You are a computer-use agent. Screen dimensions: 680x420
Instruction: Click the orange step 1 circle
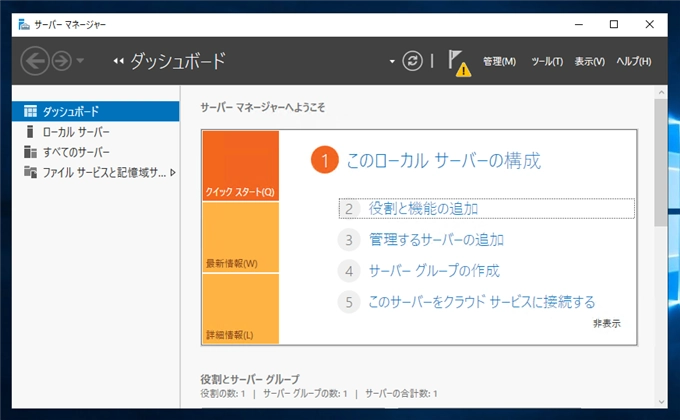pyautogui.click(x=324, y=160)
